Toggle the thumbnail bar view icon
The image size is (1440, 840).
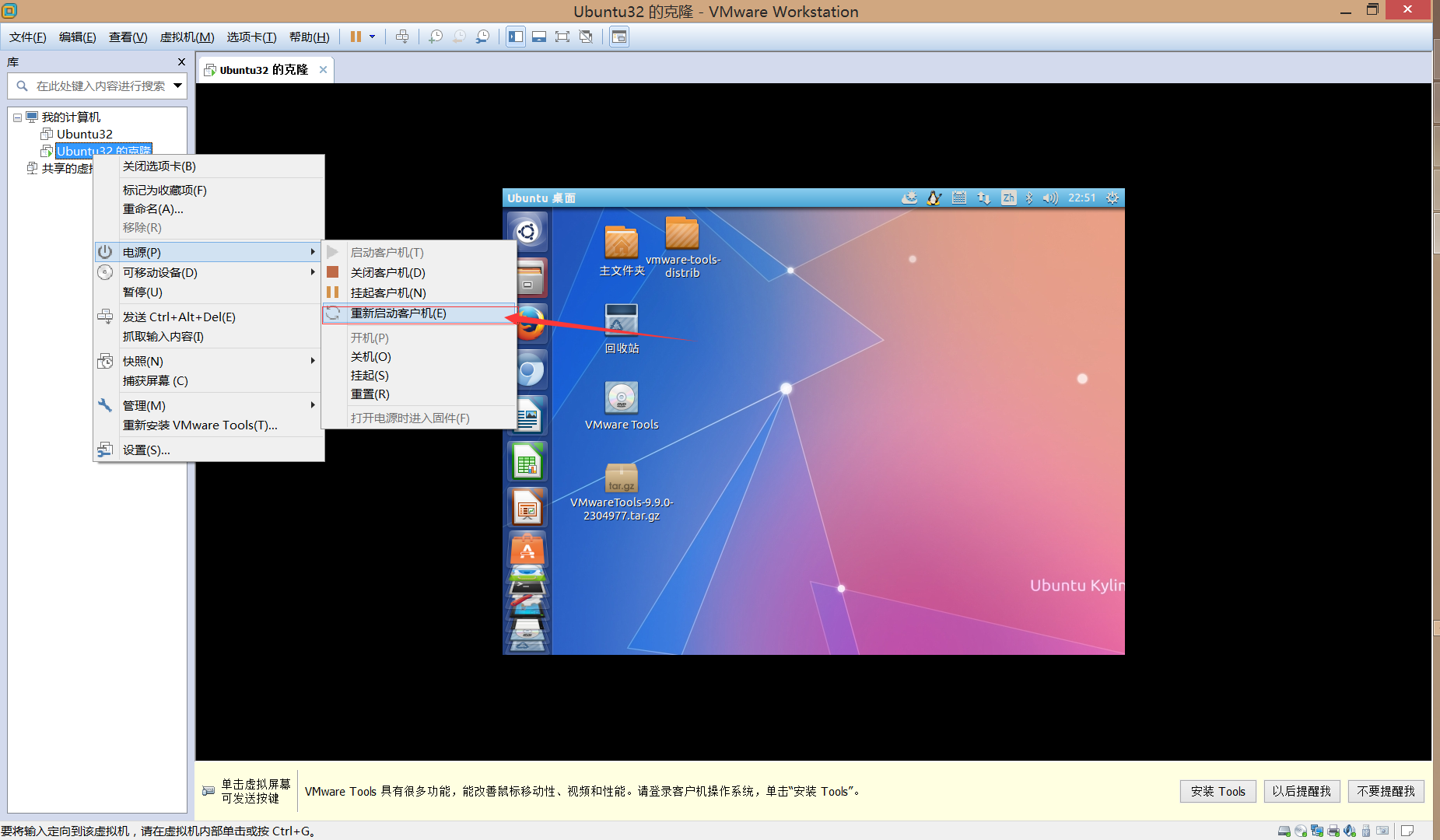tap(539, 37)
